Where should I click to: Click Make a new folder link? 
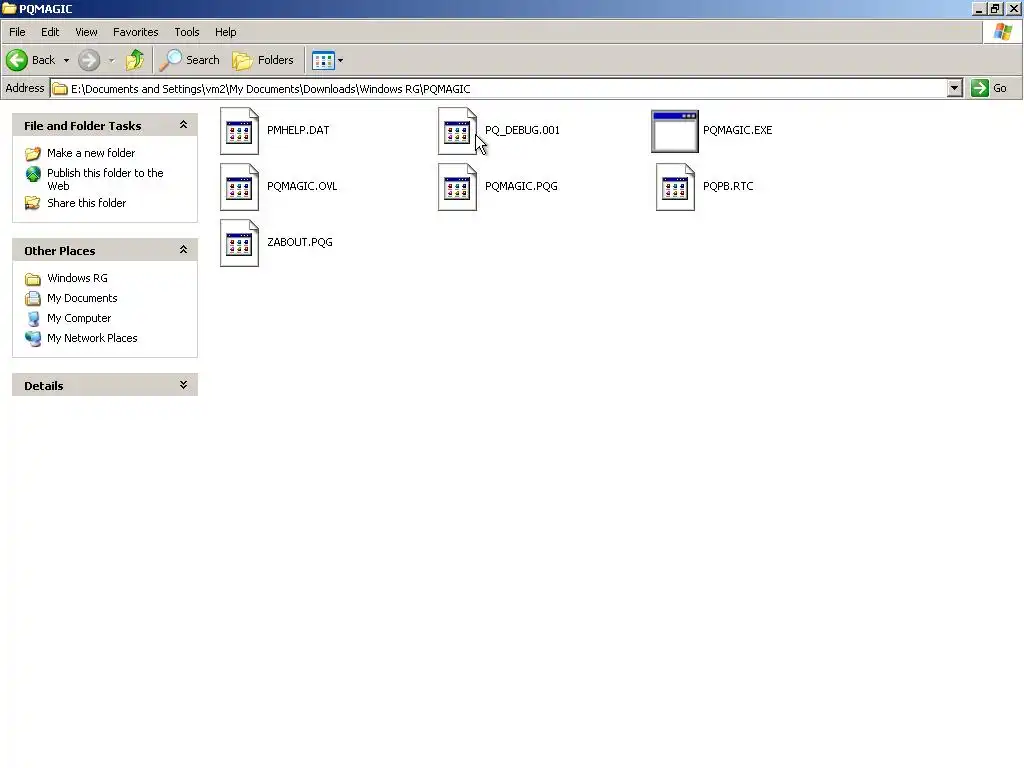click(91, 153)
